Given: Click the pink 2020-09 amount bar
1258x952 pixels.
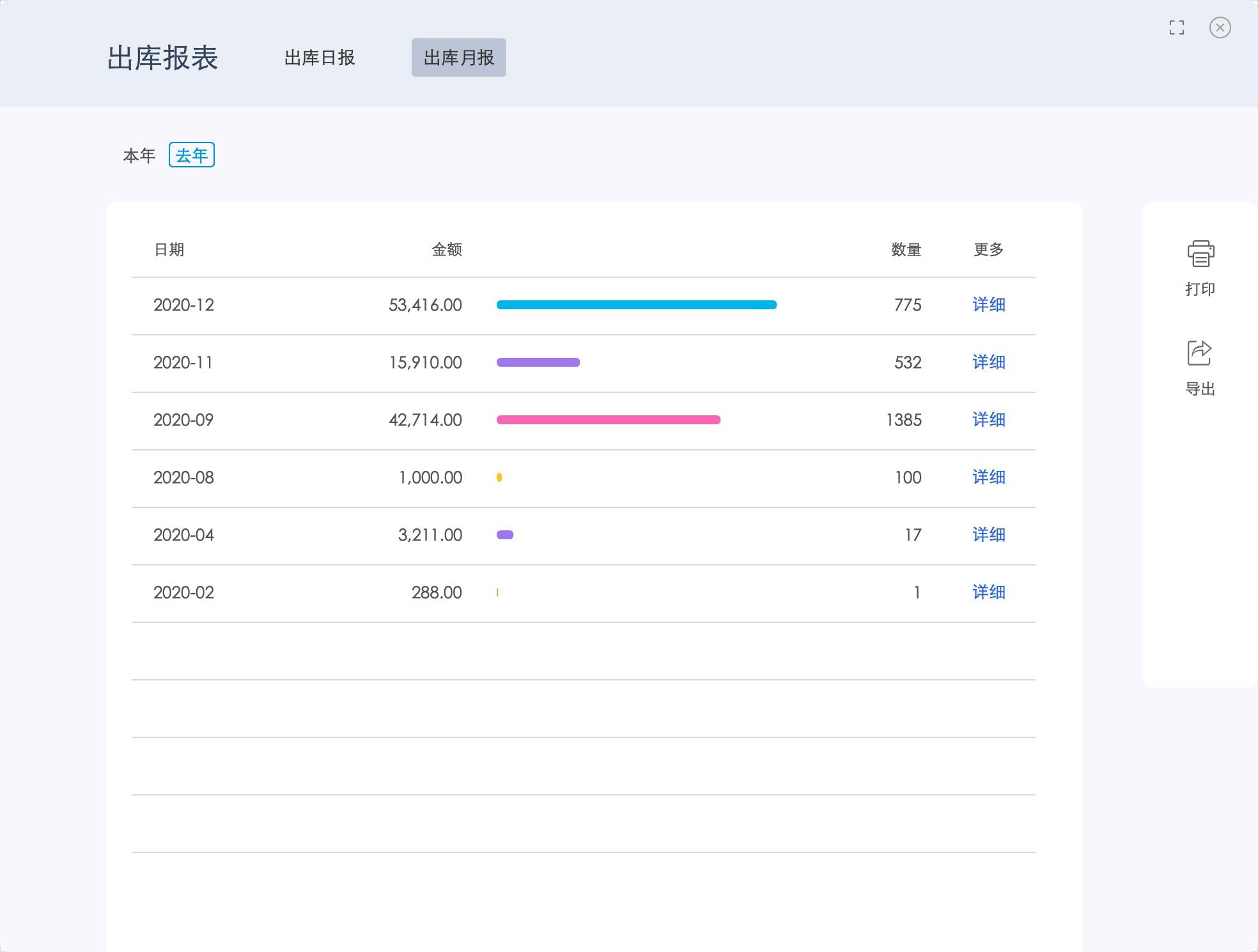Looking at the screenshot, I should click(x=608, y=420).
